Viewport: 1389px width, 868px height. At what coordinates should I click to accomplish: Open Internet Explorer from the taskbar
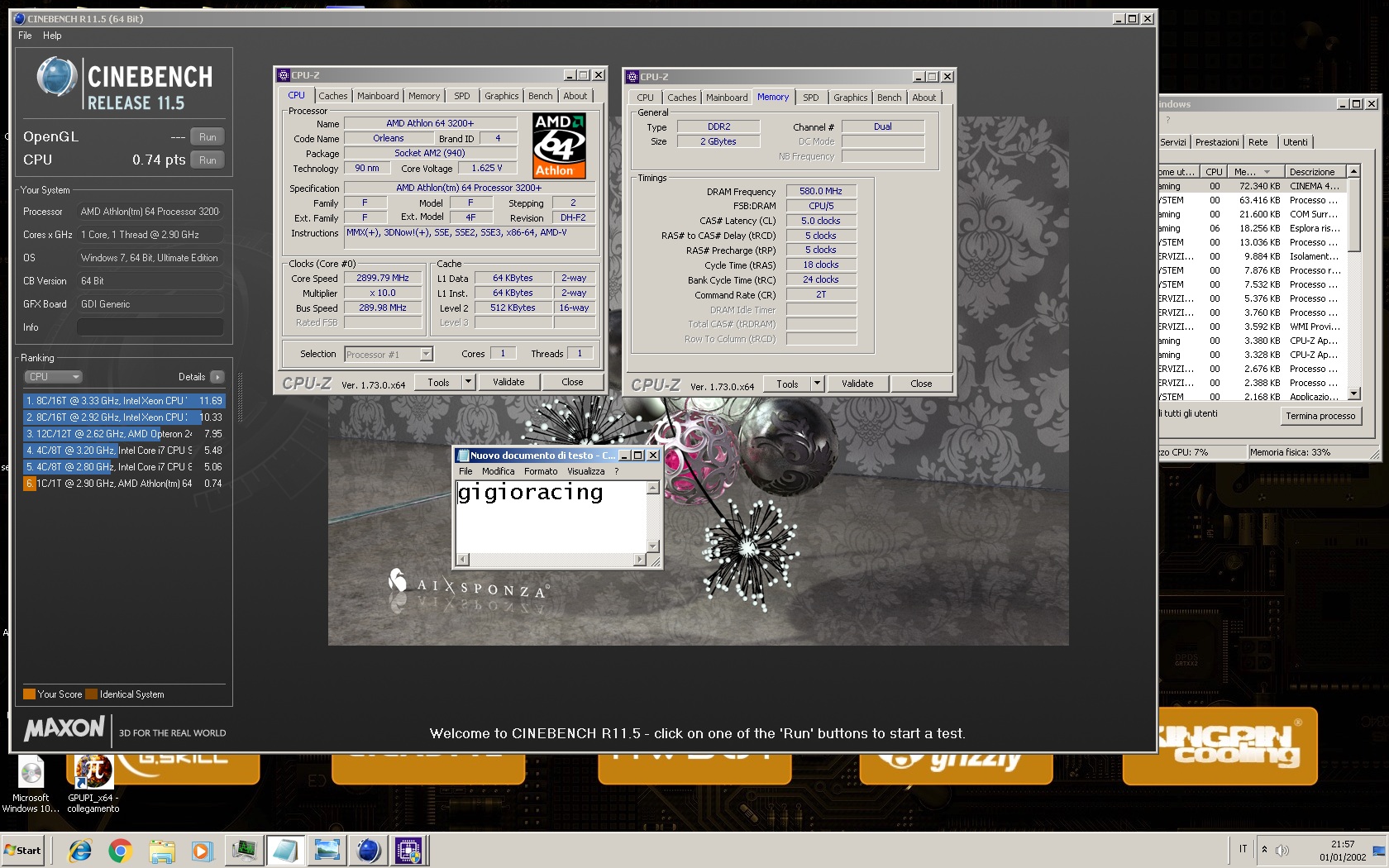80,850
